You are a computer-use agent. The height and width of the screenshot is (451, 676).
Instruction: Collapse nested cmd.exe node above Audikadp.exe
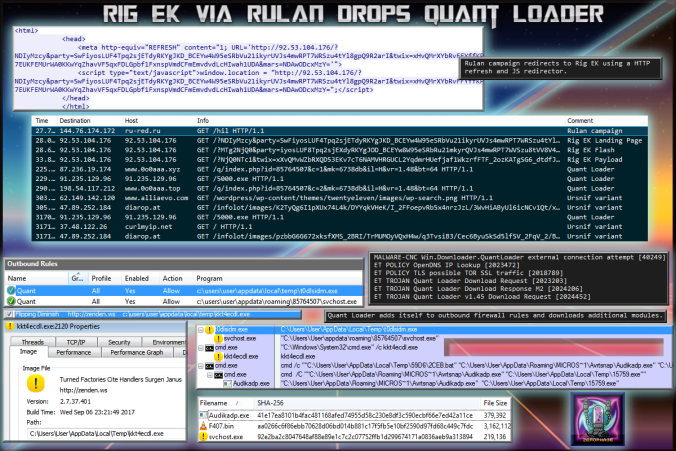click(x=210, y=375)
